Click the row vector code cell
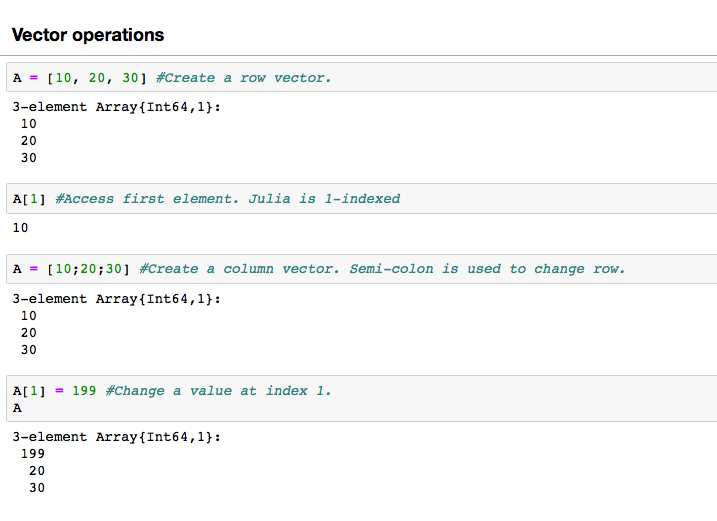The image size is (717, 521). pos(362,77)
